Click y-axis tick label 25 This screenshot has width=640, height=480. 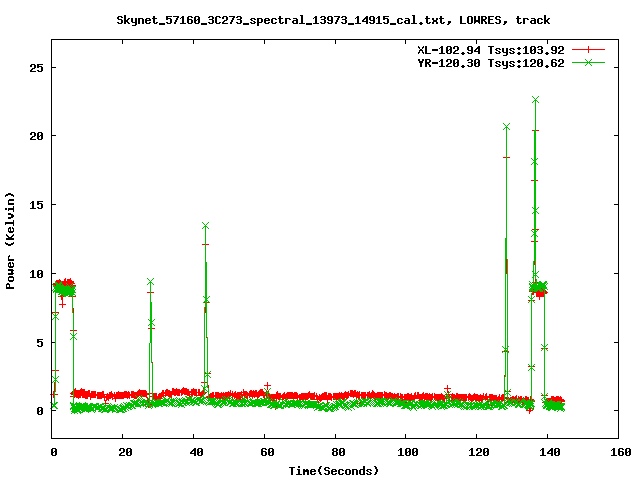tap(36, 68)
